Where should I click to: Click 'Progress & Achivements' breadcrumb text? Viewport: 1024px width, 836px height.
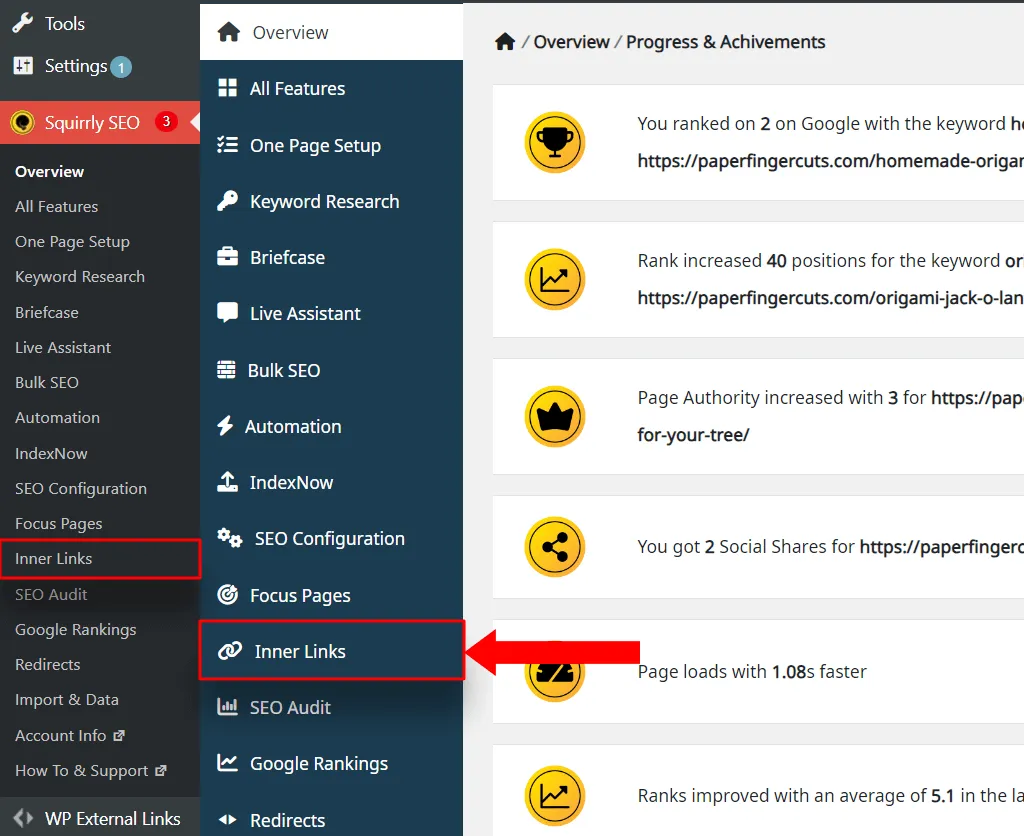[x=726, y=42]
